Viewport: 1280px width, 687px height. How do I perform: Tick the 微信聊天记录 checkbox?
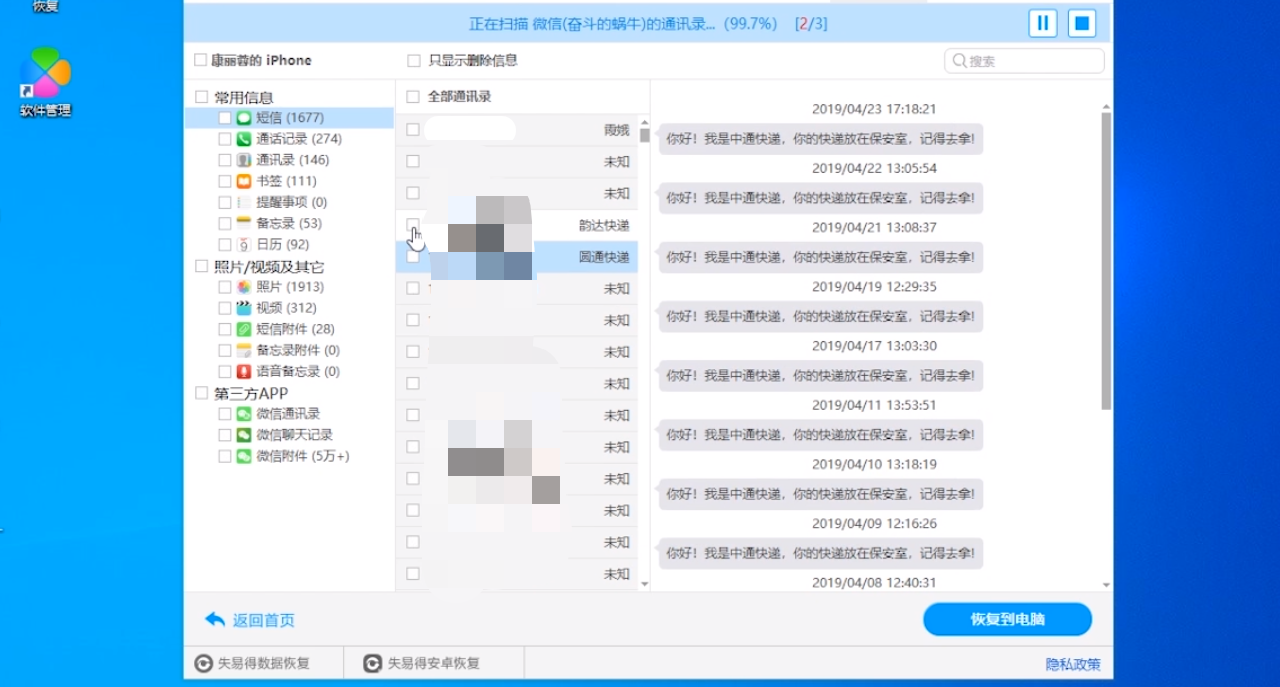pos(225,435)
